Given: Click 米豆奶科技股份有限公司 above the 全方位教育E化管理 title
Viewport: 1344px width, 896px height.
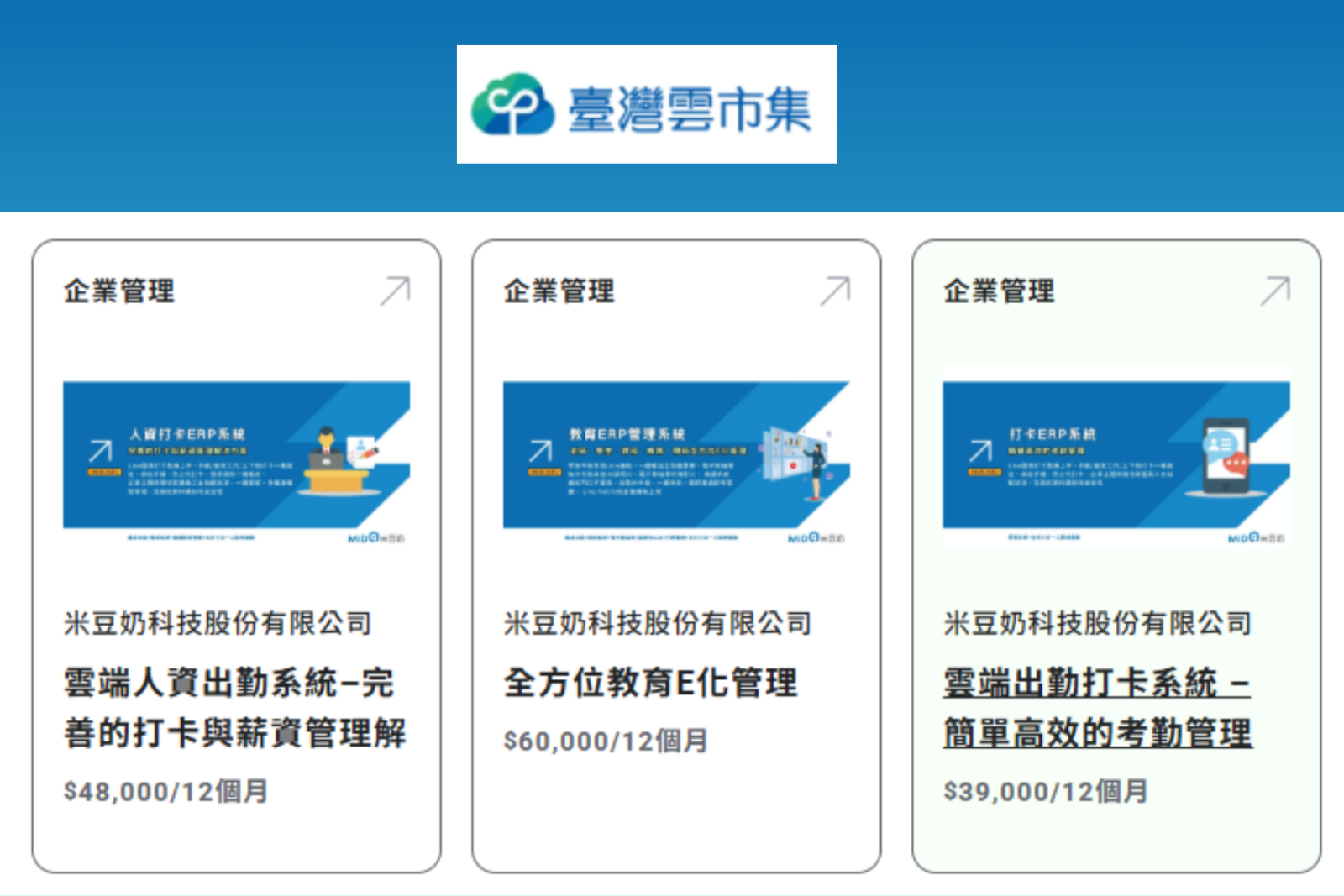Looking at the screenshot, I should (x=657, y=623).
